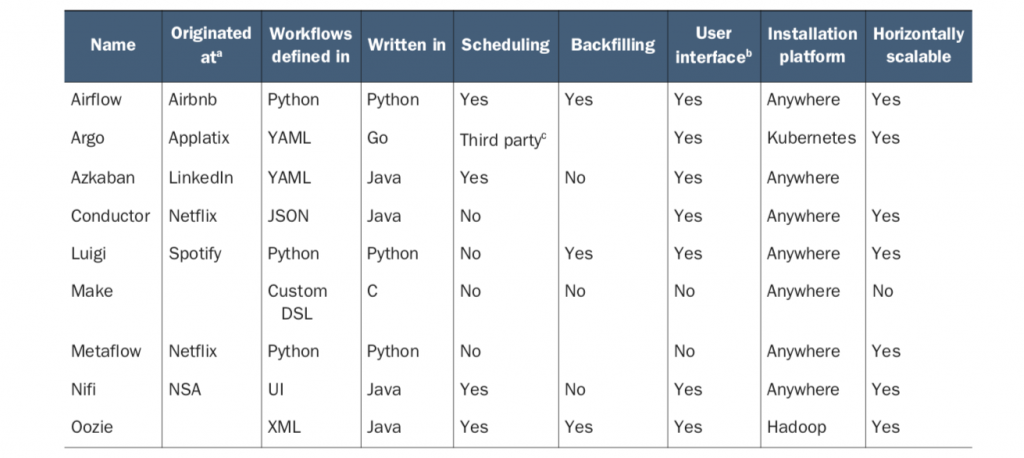Select the Conductor row name
Image resolution: width=1024 pixels, height=458 pixels.
coord(110,216)
